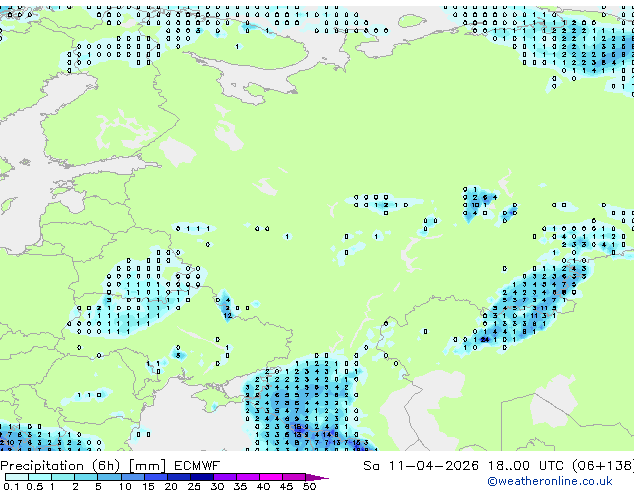Click the legend value '45'
The height and width of the screenshot is (490, 634).
(x=286, y=486)
